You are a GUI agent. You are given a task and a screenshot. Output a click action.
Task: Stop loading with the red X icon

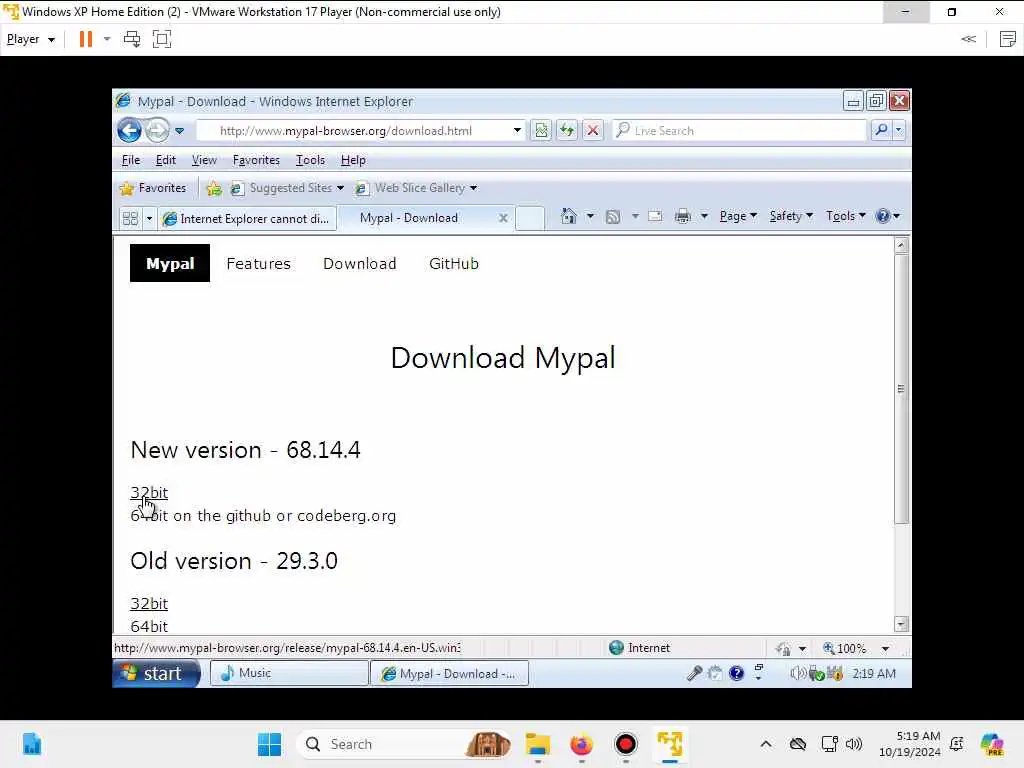coord(592,131)
